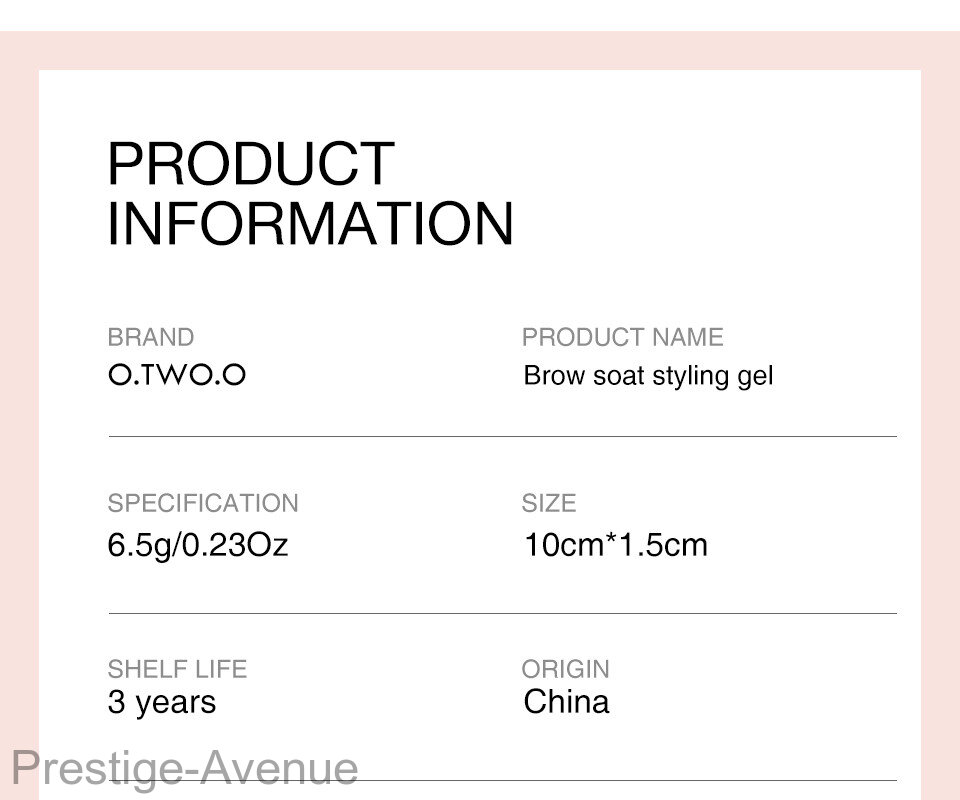The height and width of the screenshot is (800, 960).
Task: Click the PRODUCT INFORMATION heading
Action: [310, 193]
